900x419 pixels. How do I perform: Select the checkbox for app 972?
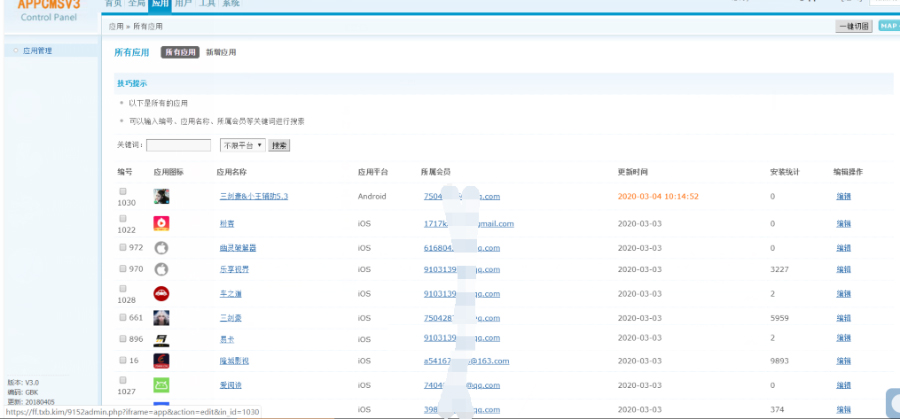[x=123, y=247]
